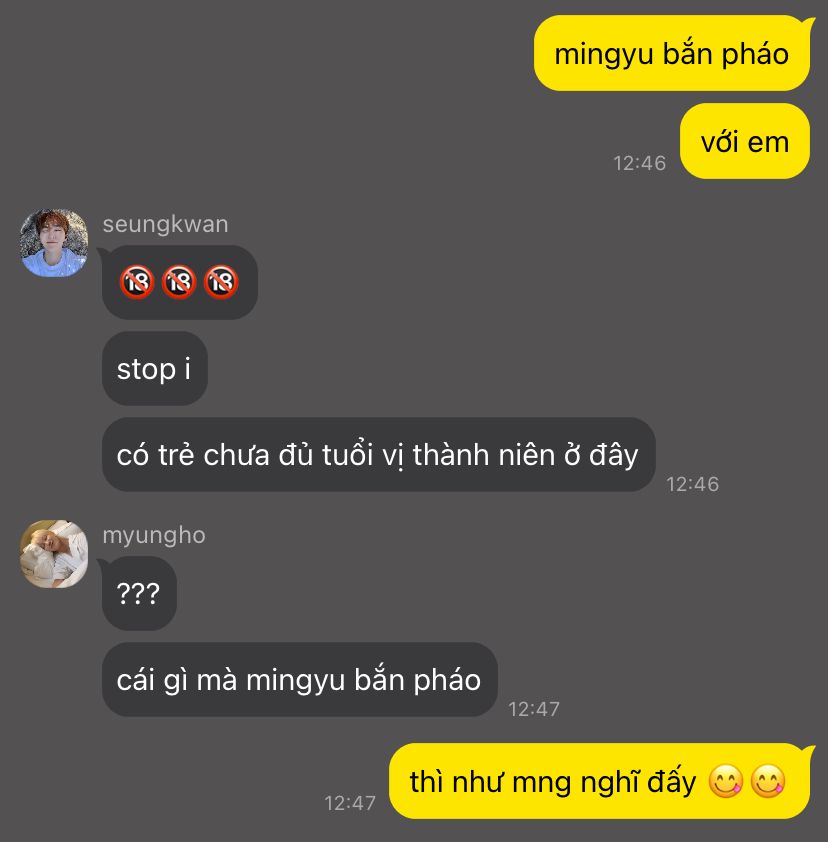Viewport: 828px width, 842px height.
Task: Select the 'với em' message bubble
Action: tap(745, 141)
